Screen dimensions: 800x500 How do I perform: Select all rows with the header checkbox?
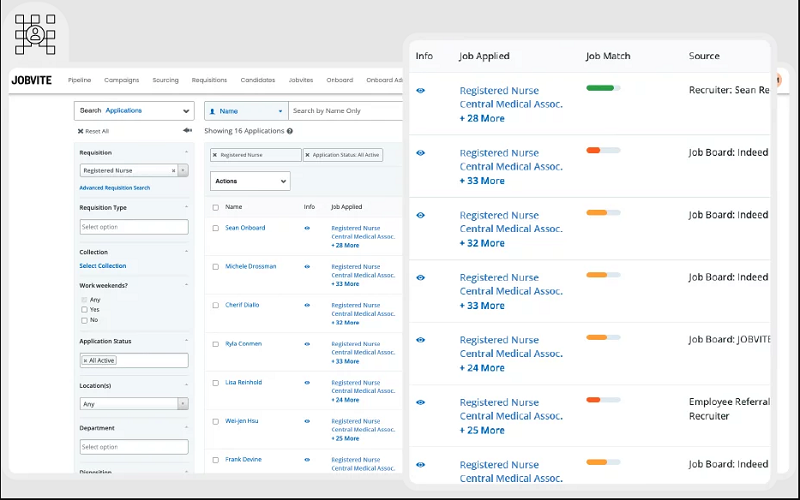215,207
